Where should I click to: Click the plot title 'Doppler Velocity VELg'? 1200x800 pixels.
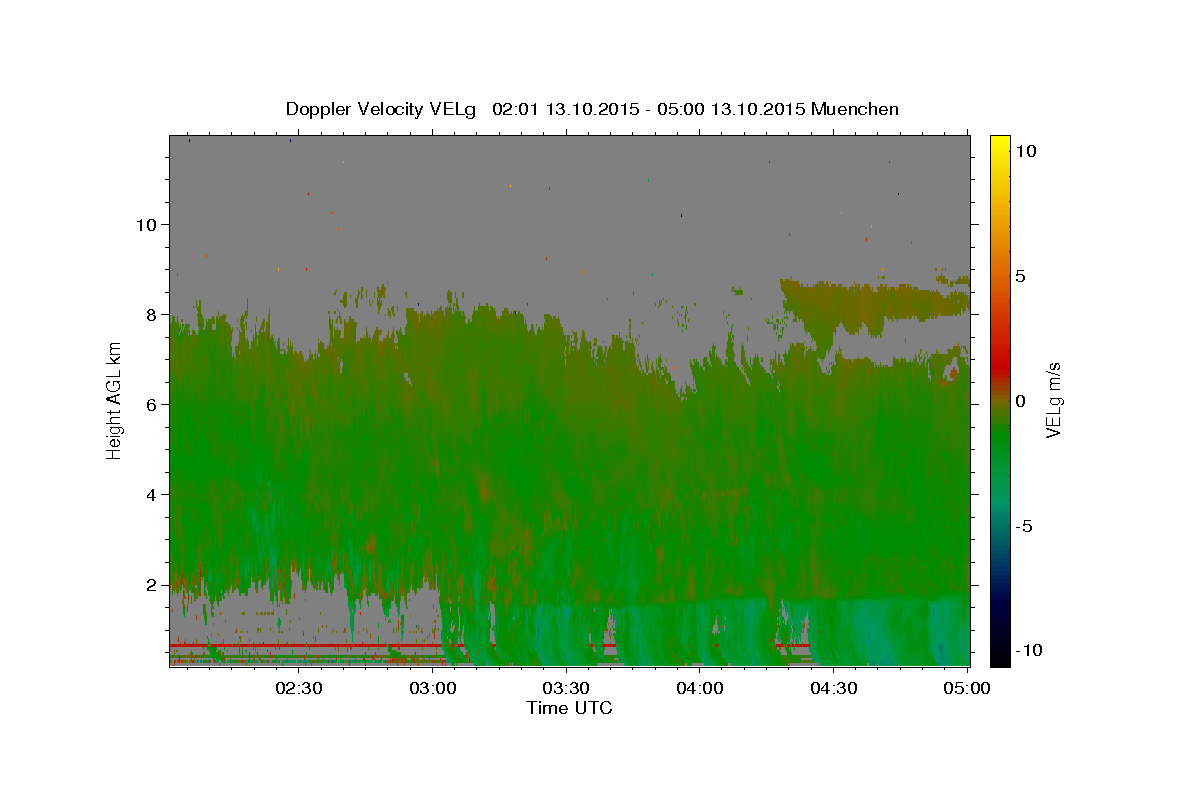coord(383,109)
